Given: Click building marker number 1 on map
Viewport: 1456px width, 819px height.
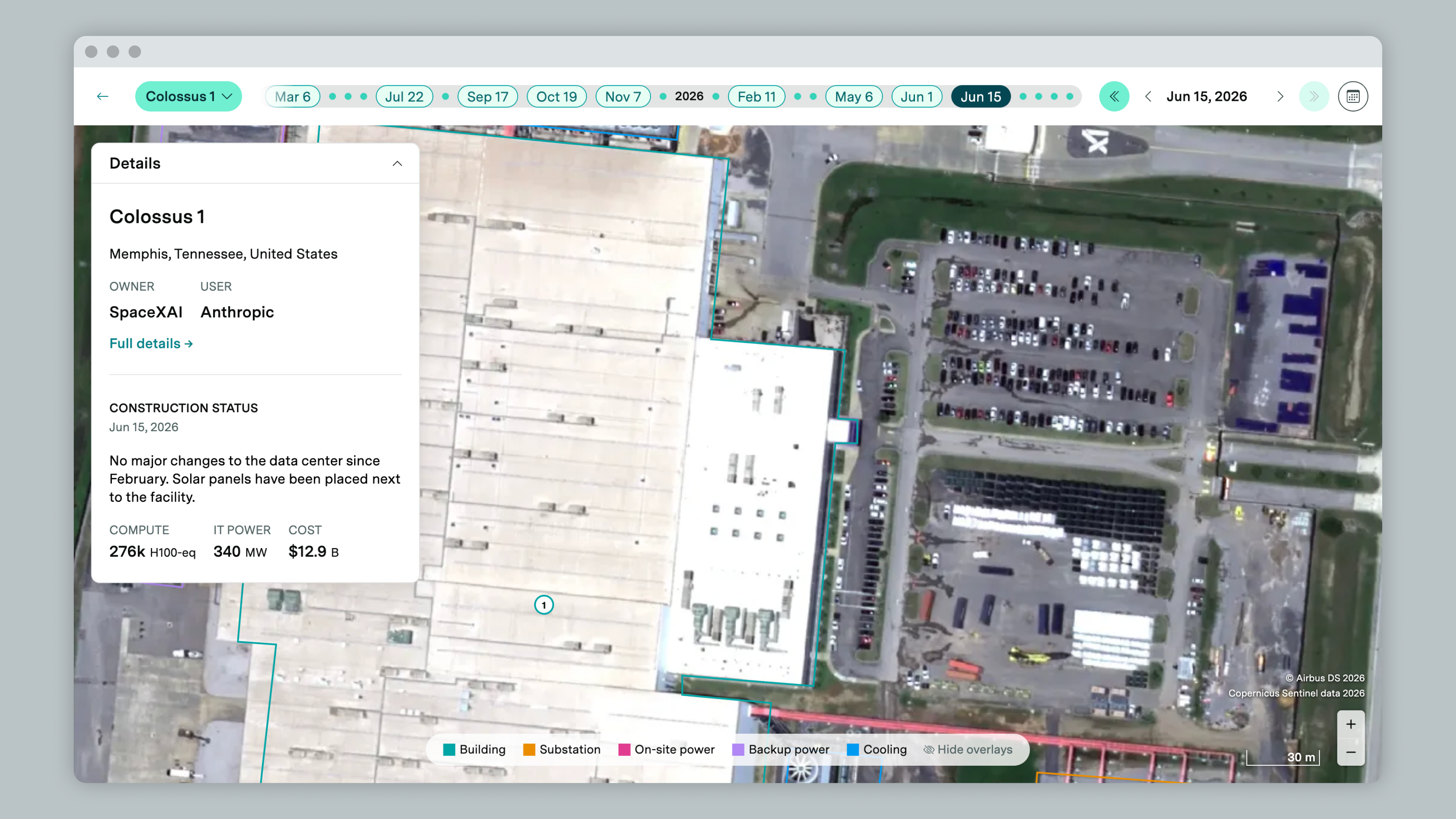Looking at the screenshot, I should coord(544,605).
